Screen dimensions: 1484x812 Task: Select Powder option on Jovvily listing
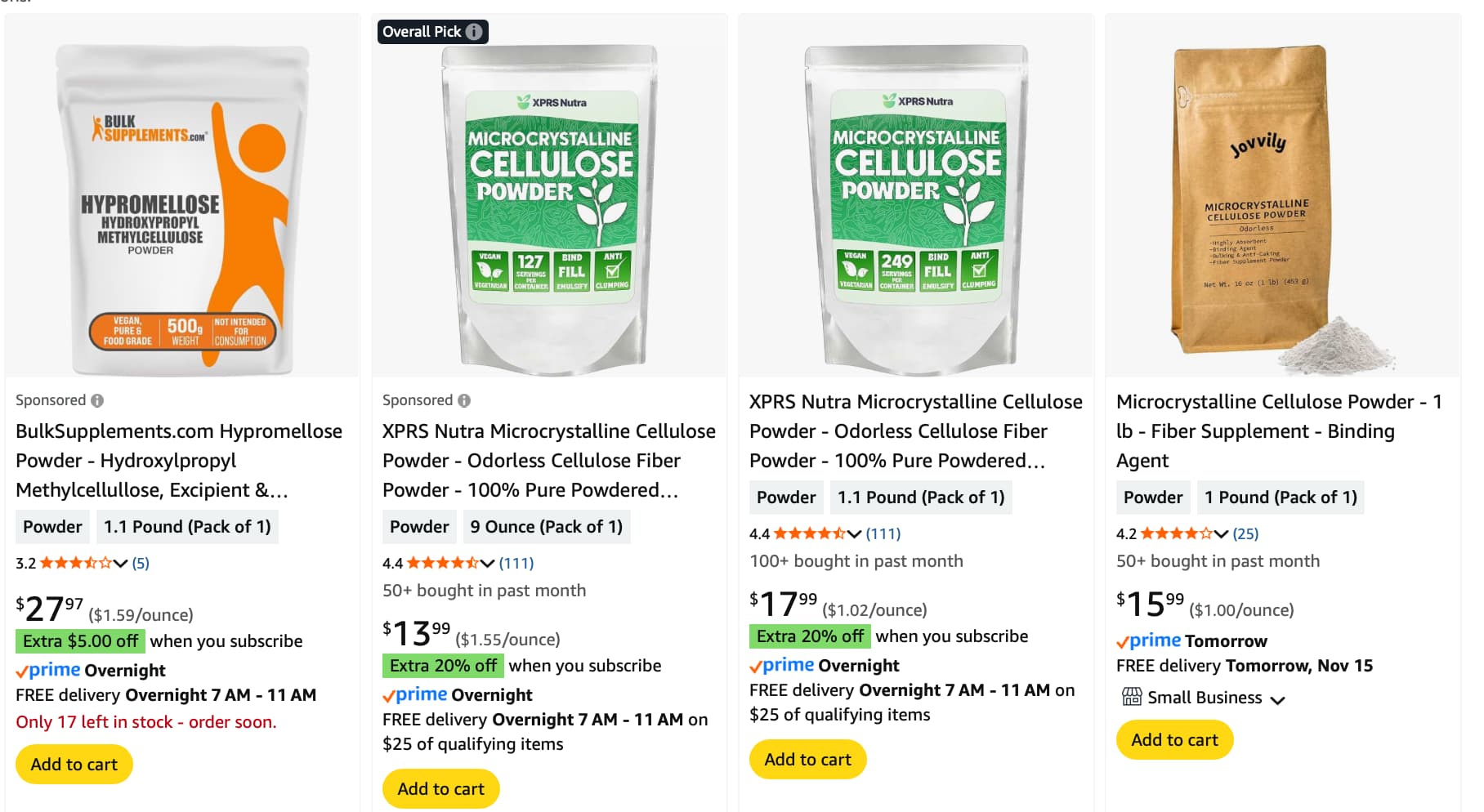click(x=1152, y=497)
